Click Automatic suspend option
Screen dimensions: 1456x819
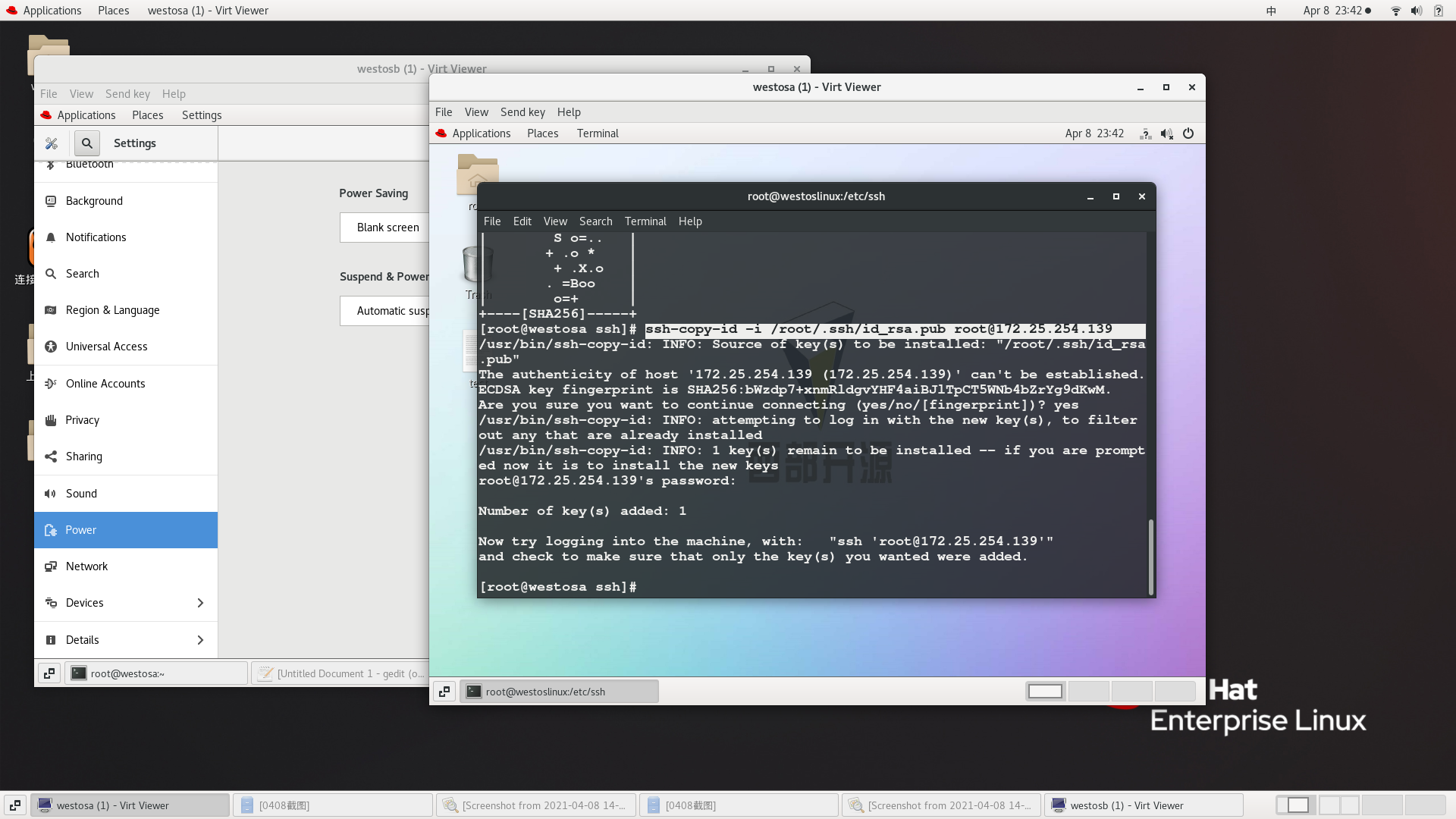point(384,311)
